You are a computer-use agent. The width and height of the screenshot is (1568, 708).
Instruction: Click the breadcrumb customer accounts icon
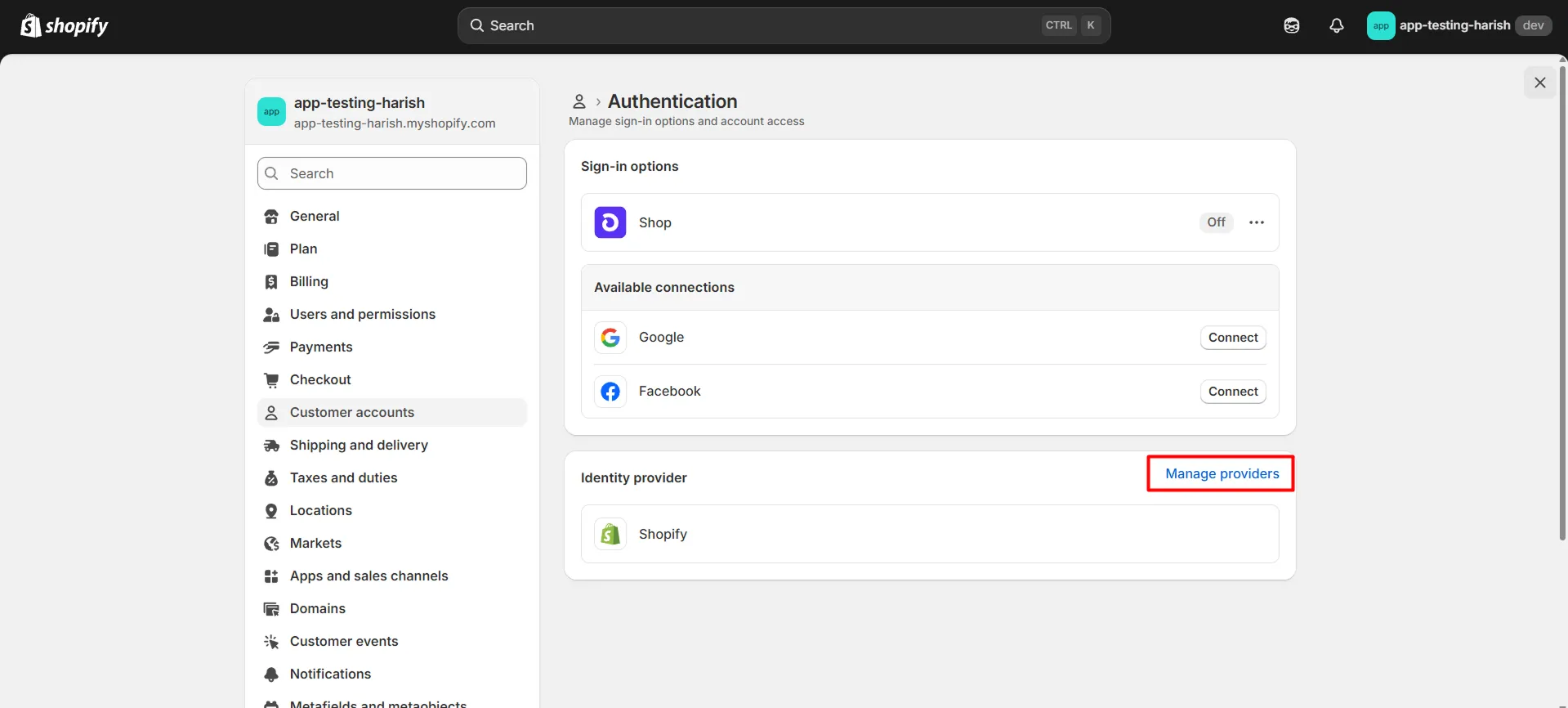click(x=579, y=101)
